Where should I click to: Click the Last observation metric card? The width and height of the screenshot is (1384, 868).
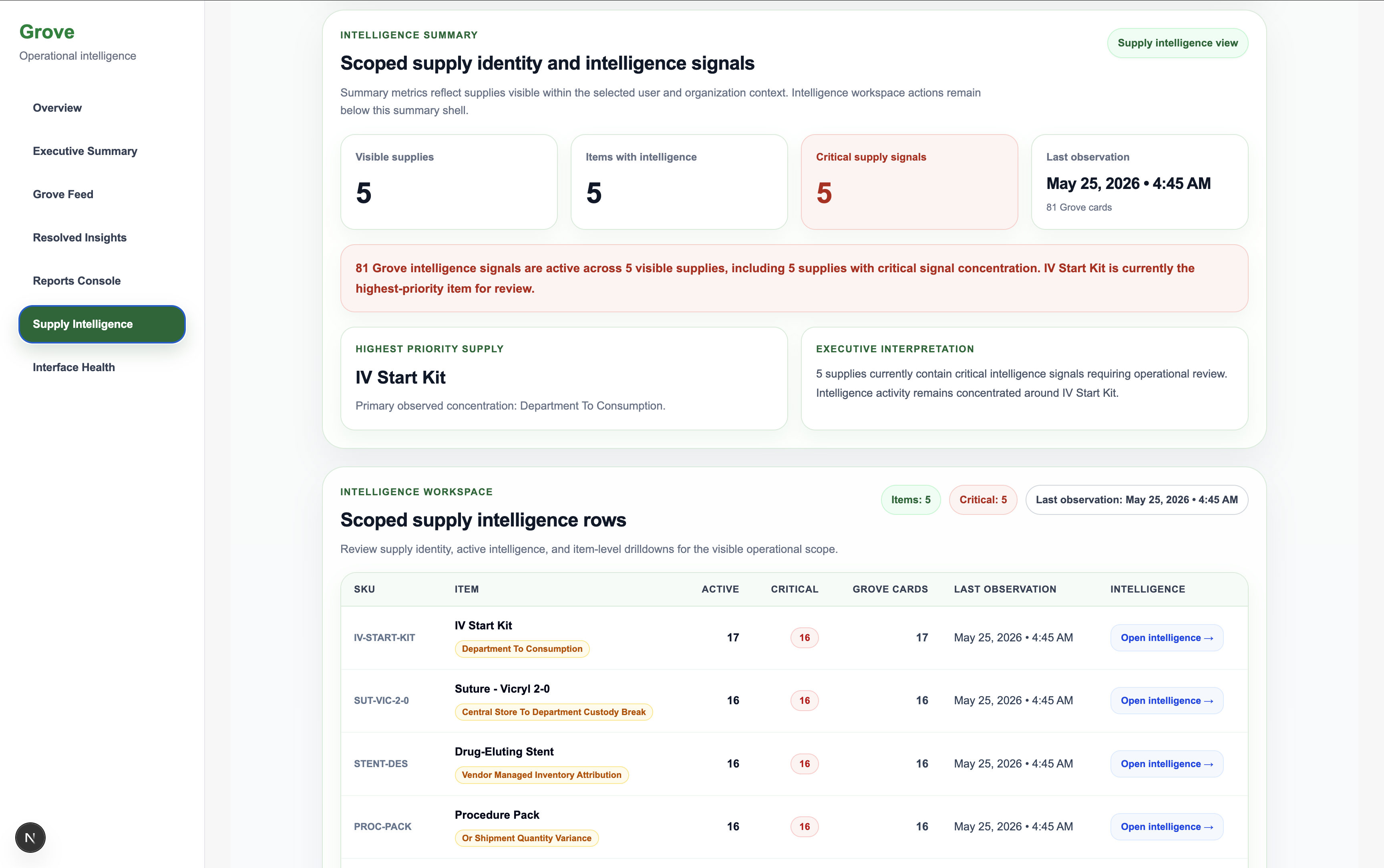[x=1139, y=182]
